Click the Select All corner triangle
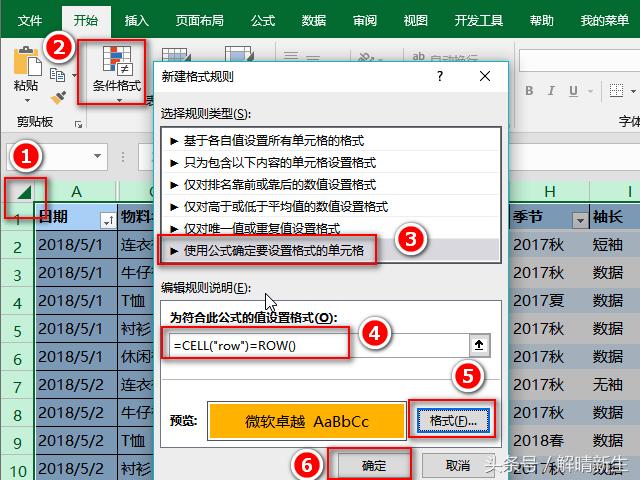This screenshot has height=480, width=640. click(x=24, y=192)
